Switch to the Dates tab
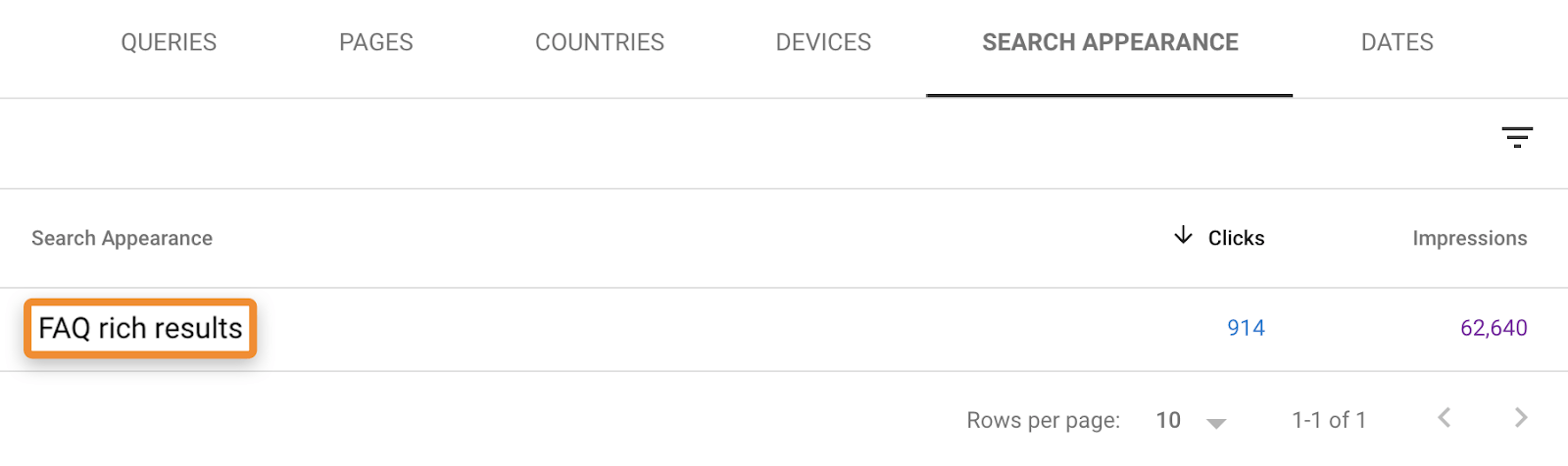Image resolution: width=1568 pixels, height=466 pixels. click(1396, 43)
